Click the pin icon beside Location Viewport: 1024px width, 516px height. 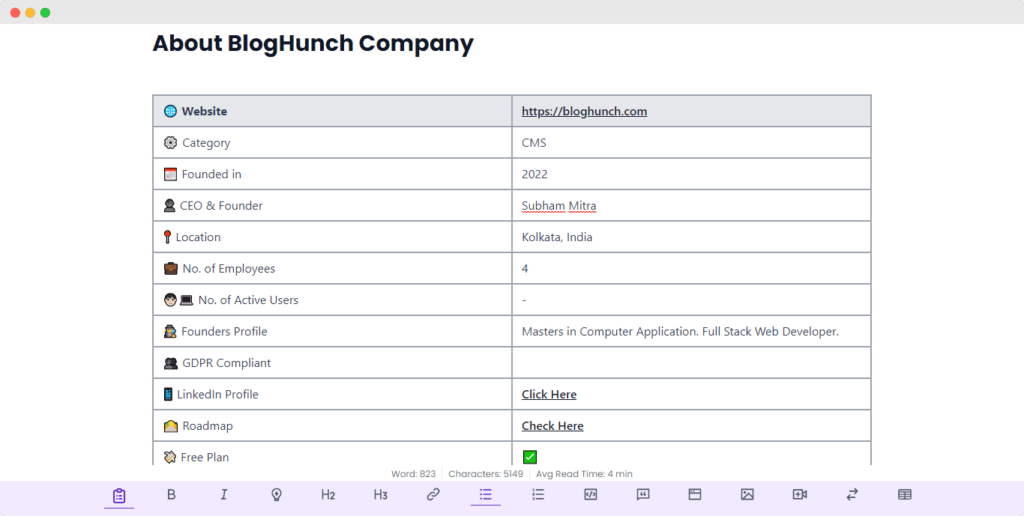pos(167,237)
